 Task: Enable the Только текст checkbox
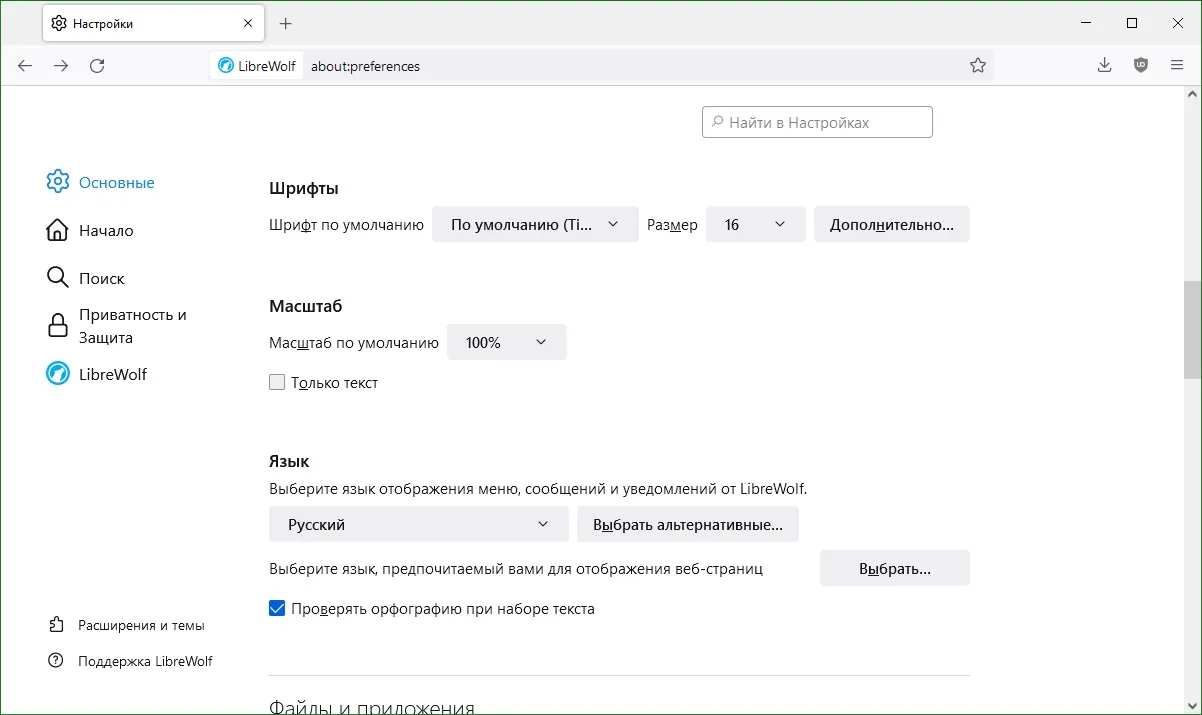pyautogui.click(x=277, y=382)
